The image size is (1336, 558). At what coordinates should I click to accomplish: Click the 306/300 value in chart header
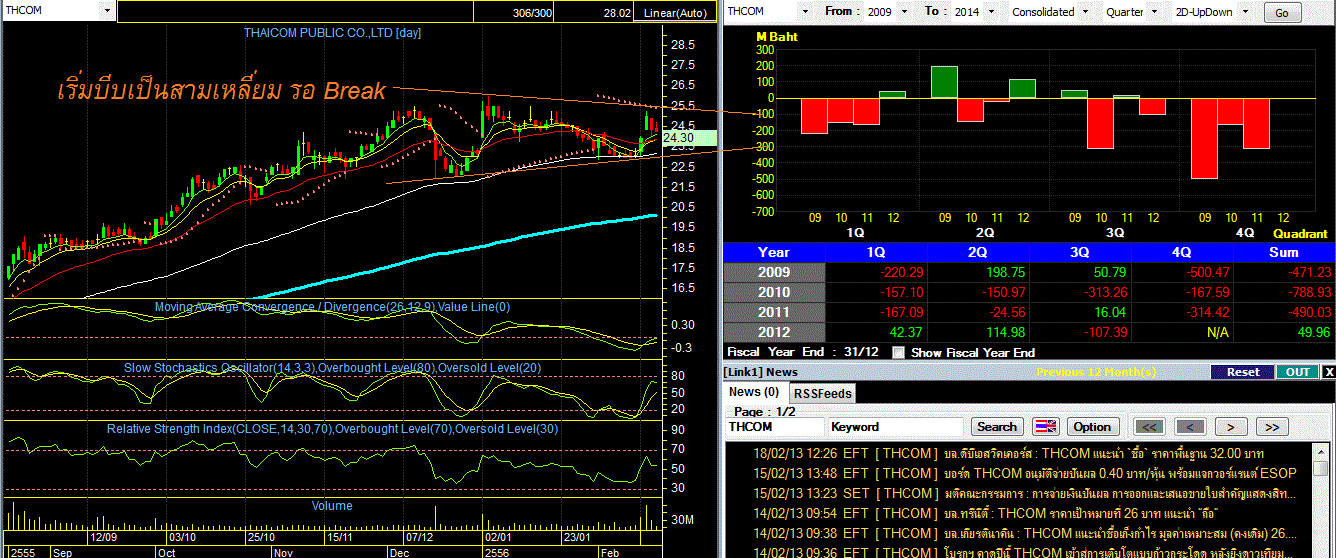(531, 13)
